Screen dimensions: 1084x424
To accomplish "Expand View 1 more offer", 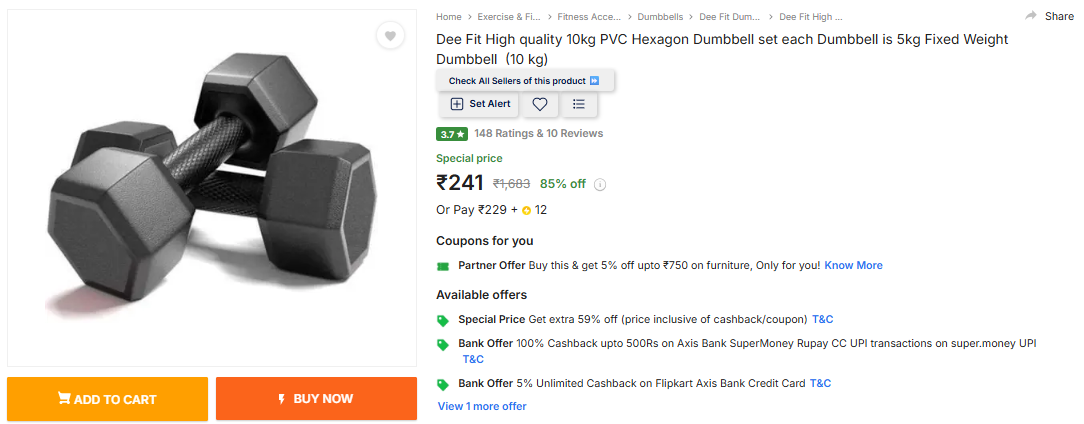I will (482, 406).
